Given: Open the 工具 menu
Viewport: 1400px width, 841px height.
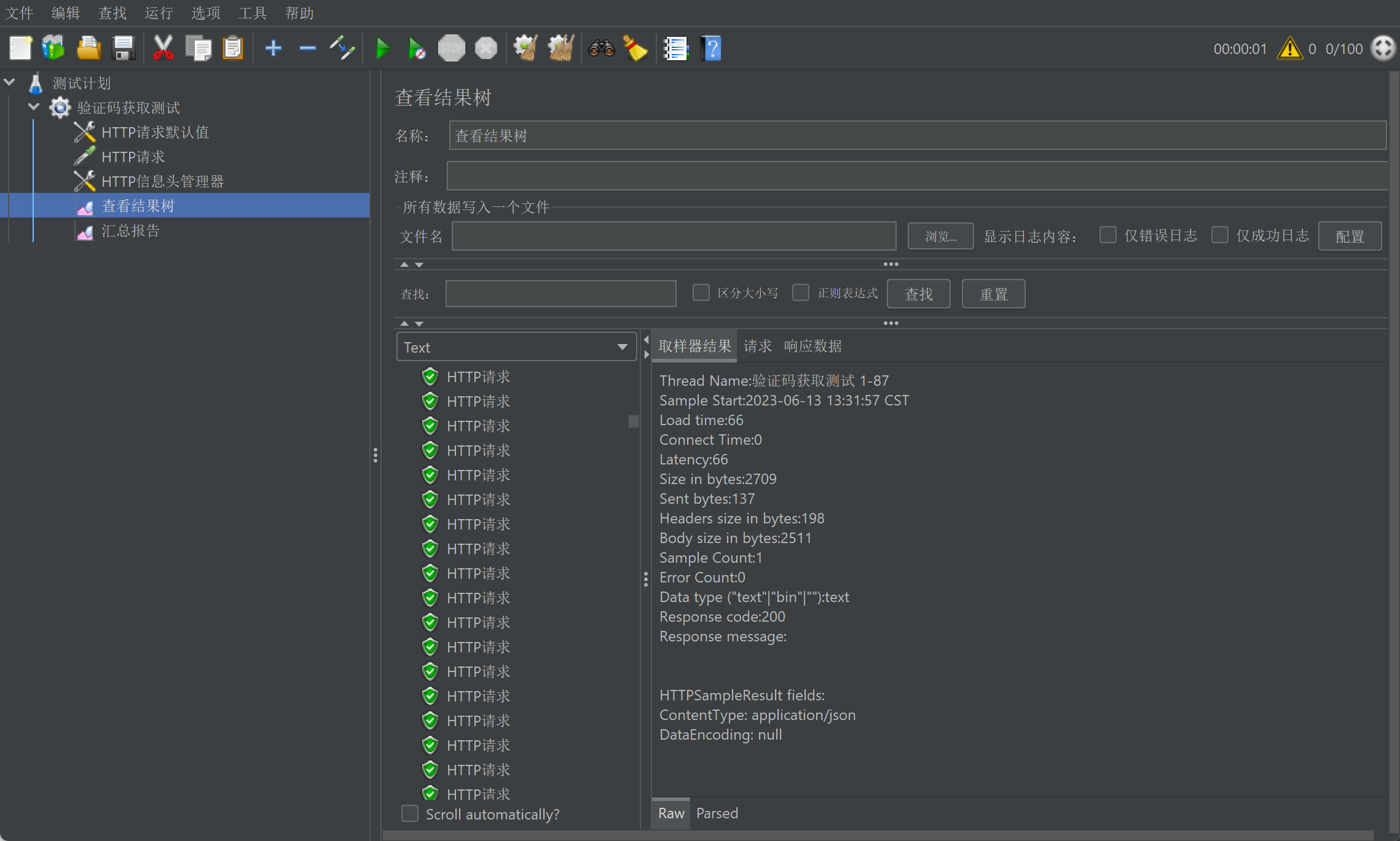Looking at the screenshot, I should tap(253, 13).
